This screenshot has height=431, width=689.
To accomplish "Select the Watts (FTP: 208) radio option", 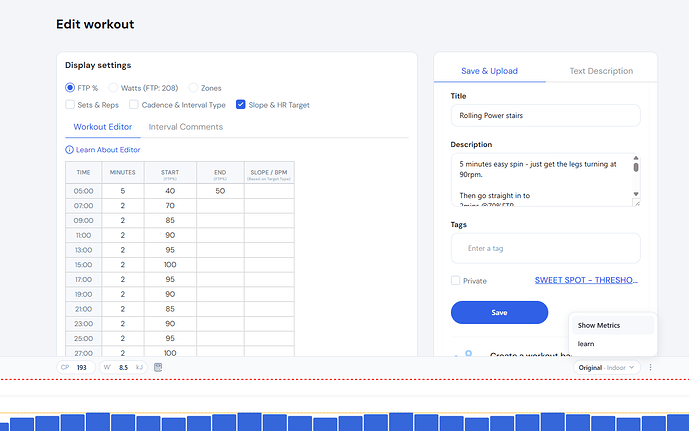I will click(x=114, y=88).
